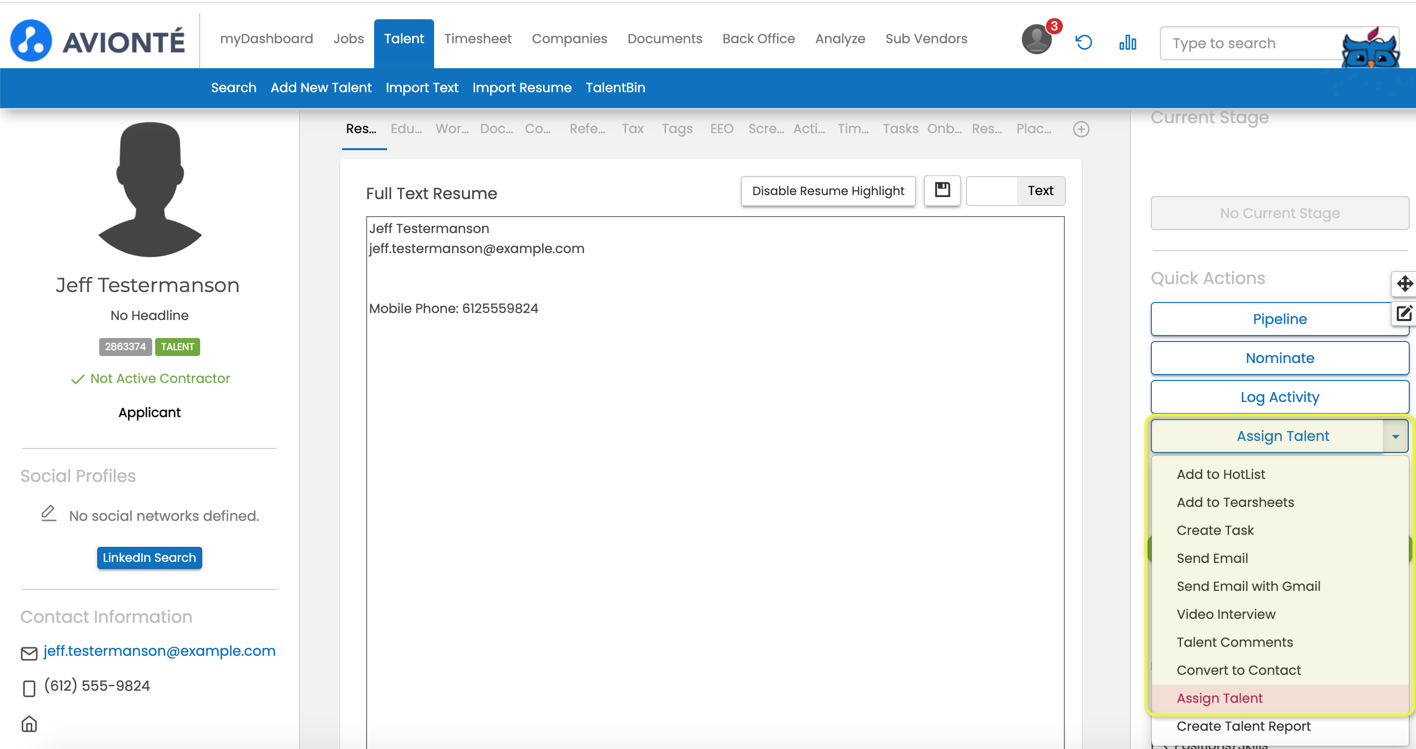1416x749 pixels.
Task: Edit social profiles pencil icon
Action: point(48,514)
